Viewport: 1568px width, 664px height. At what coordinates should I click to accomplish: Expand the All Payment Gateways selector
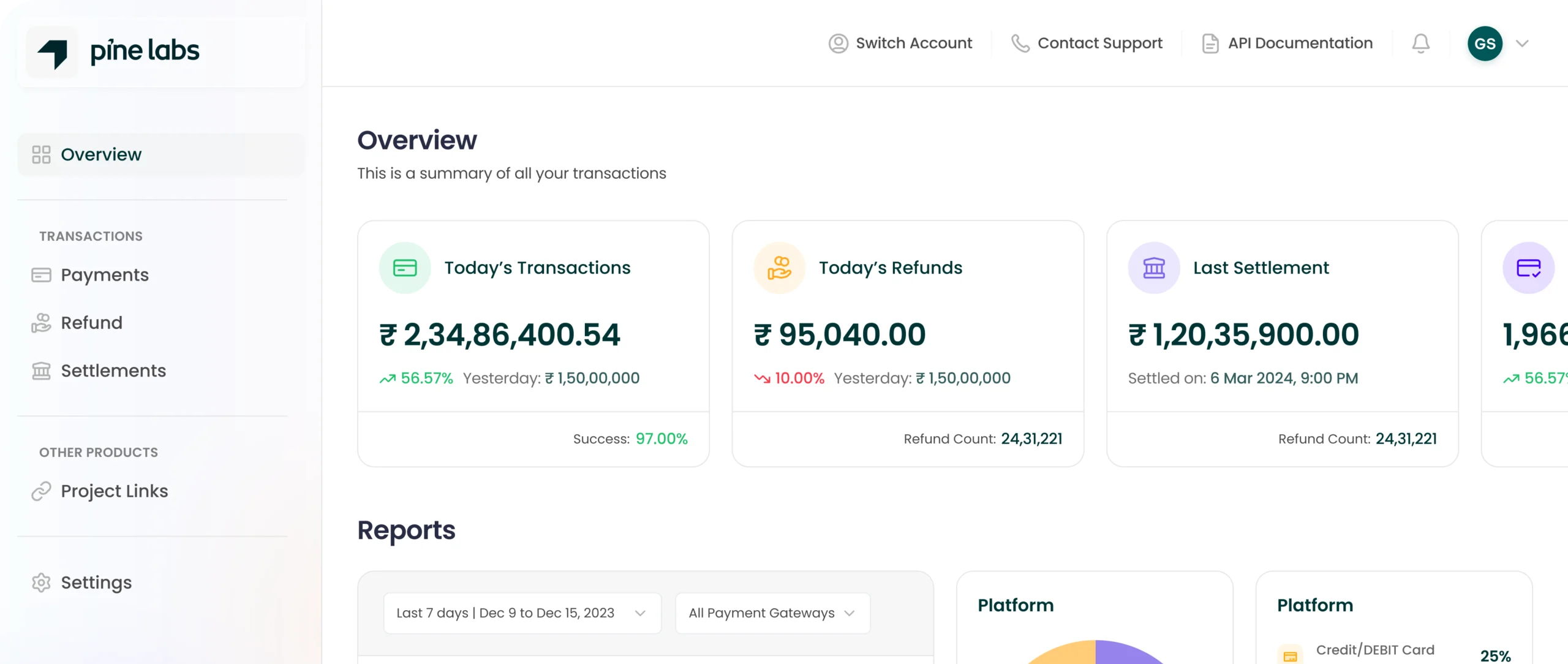coord(772,613)
